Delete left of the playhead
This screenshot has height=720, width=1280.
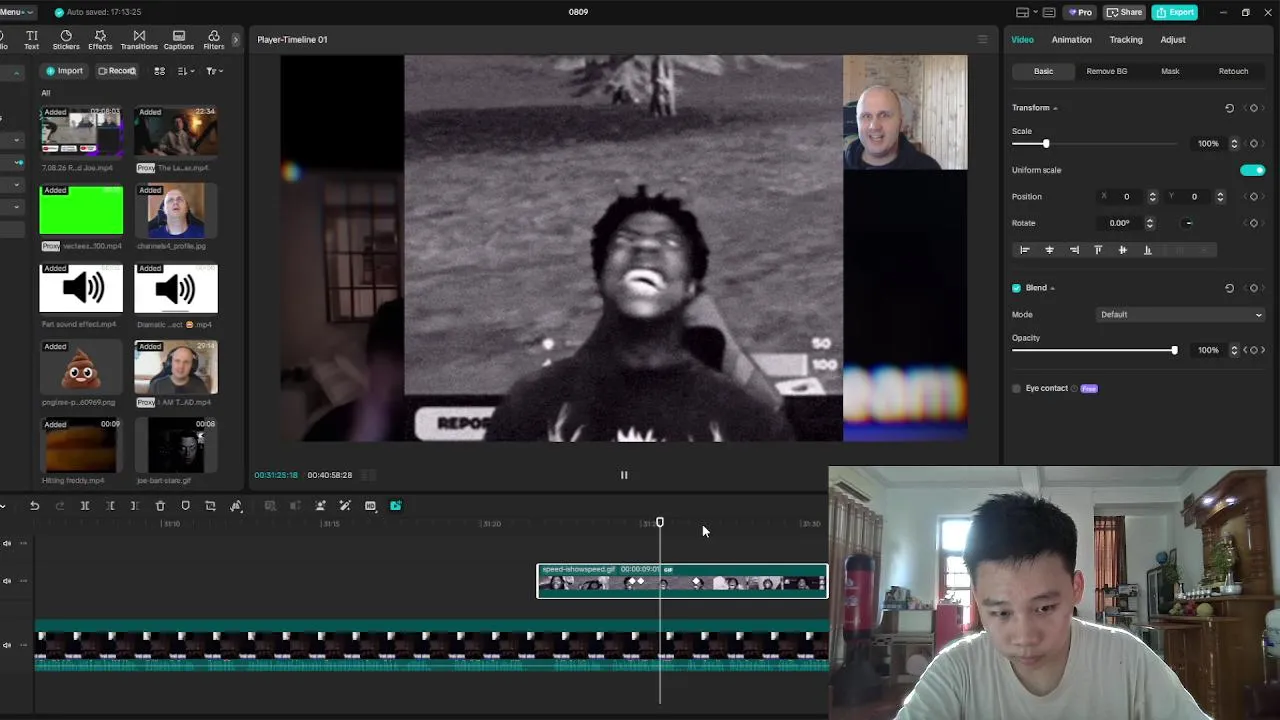point(110,506)
